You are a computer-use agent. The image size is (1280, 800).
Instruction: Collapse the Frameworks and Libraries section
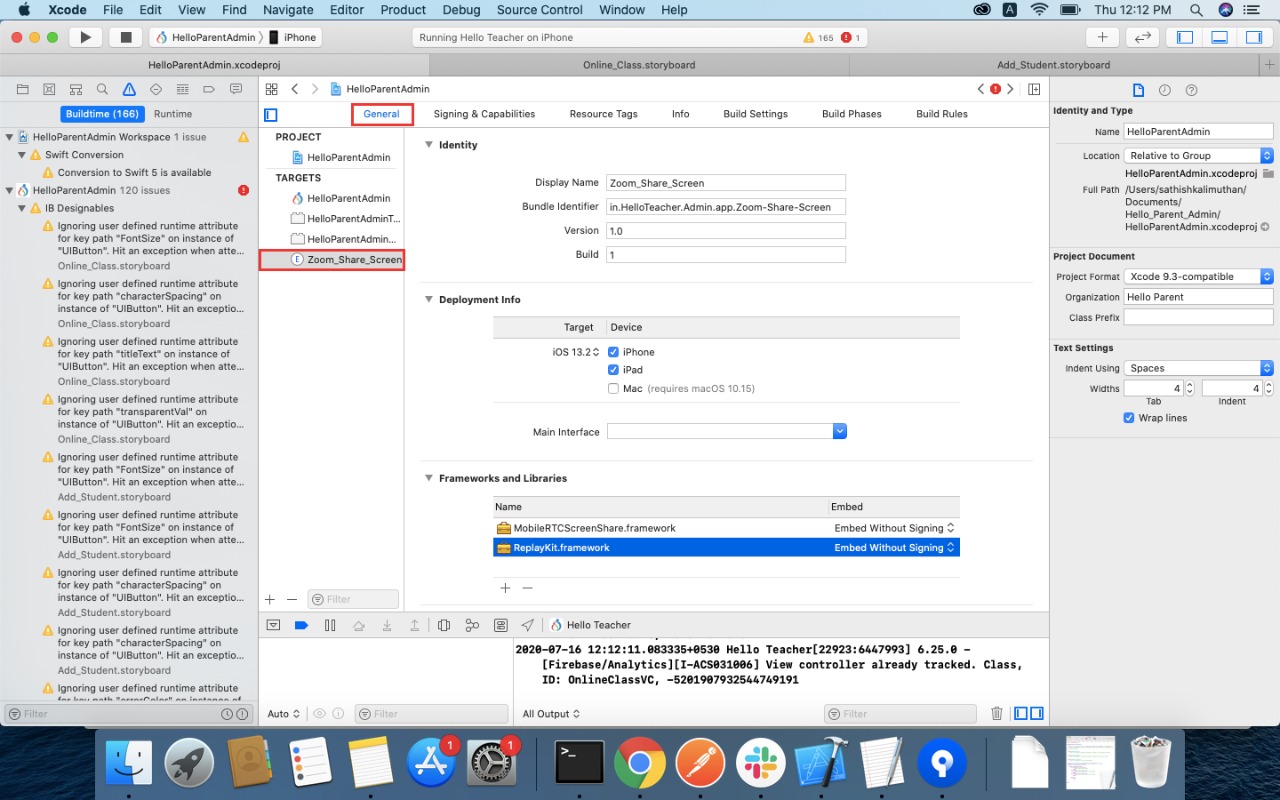(x=429, y=479)
